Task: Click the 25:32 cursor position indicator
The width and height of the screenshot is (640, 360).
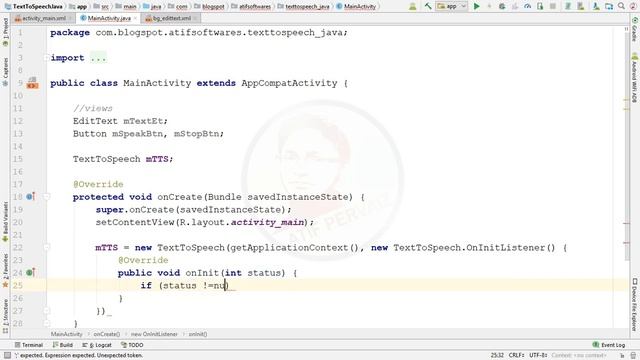Action: 497,356
